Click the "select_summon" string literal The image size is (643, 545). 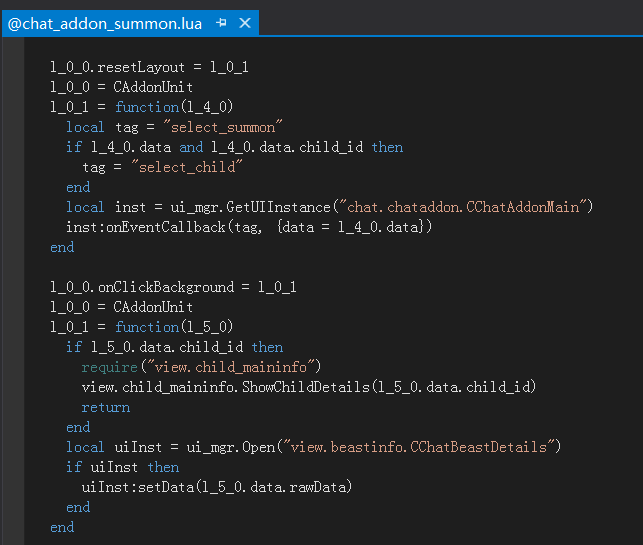coord(223,127)
